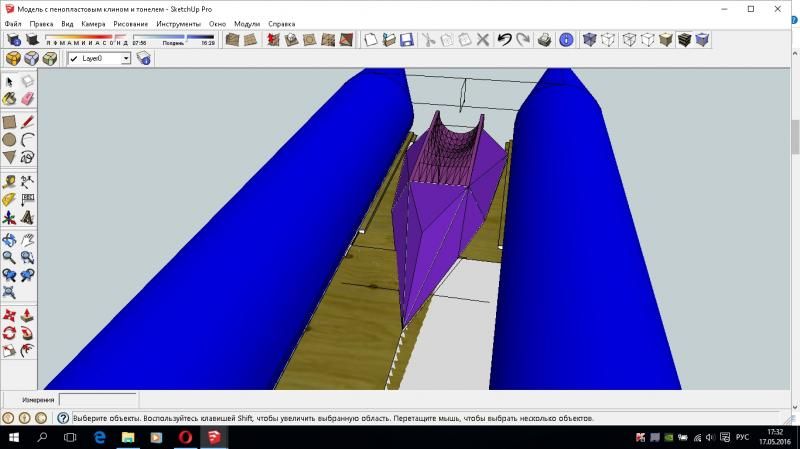Click the Измерения measurements input box
The width and height of the screenshot is (800, 449).
click(x=98, y=400)
